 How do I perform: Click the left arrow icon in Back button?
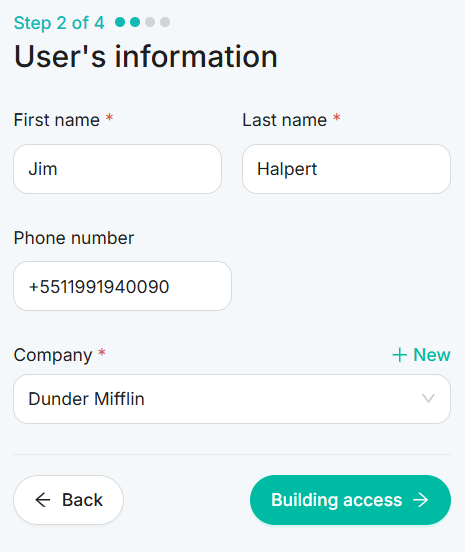click(43, 500)
